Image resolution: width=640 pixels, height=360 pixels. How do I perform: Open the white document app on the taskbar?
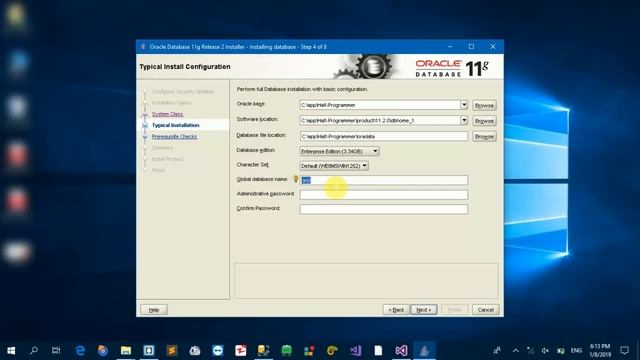[x=378, y=350]
